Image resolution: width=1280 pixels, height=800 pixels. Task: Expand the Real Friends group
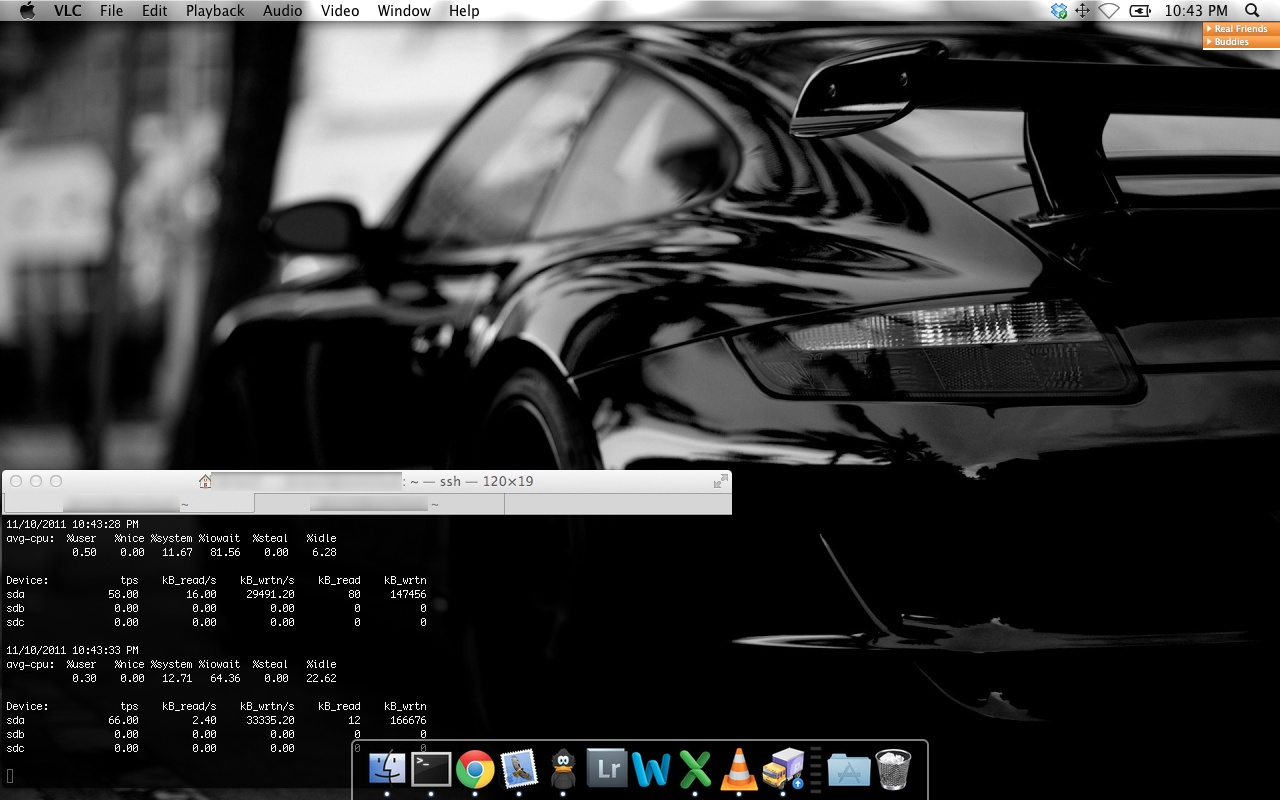pos(1241,29)
